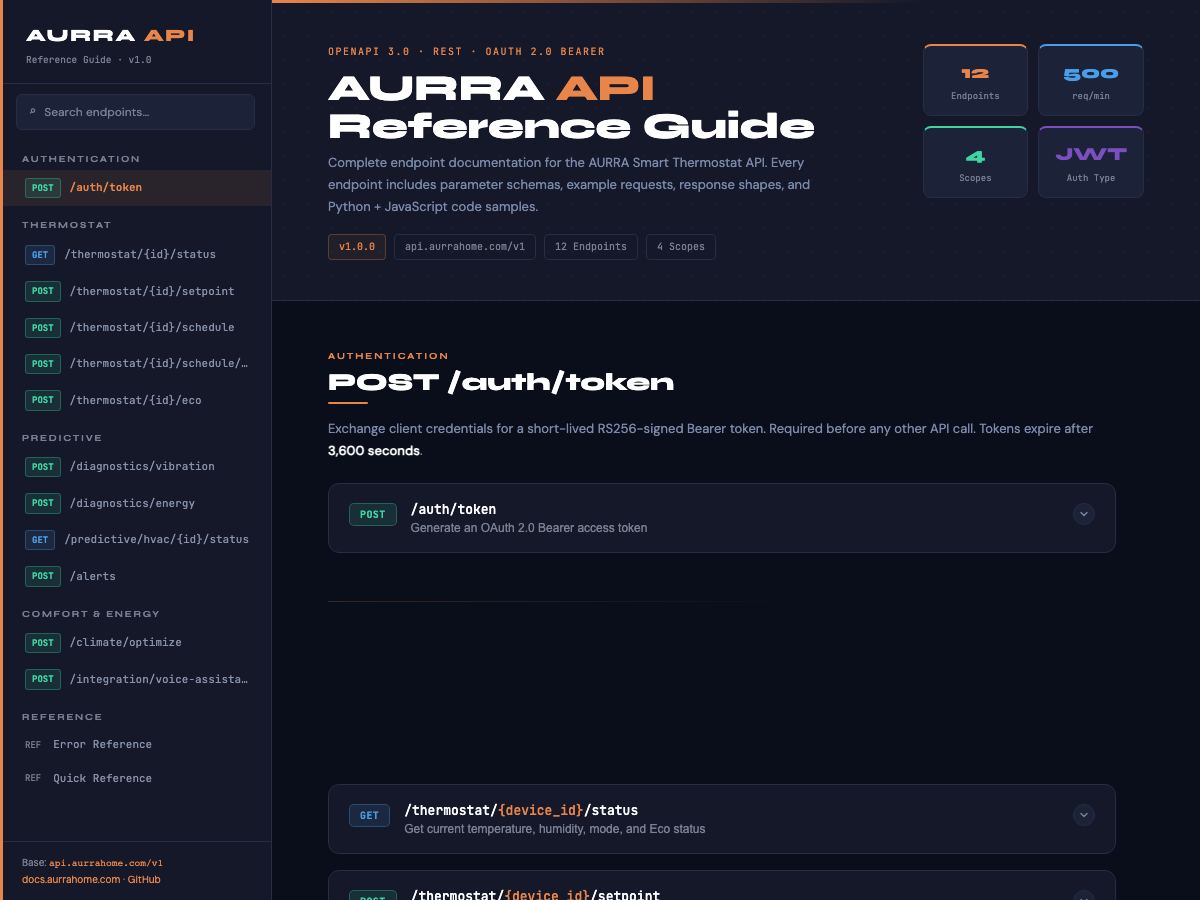Expand the /auth/token card chevron
This screenshot has width=1200, height=900.
tap(1083, 514)
